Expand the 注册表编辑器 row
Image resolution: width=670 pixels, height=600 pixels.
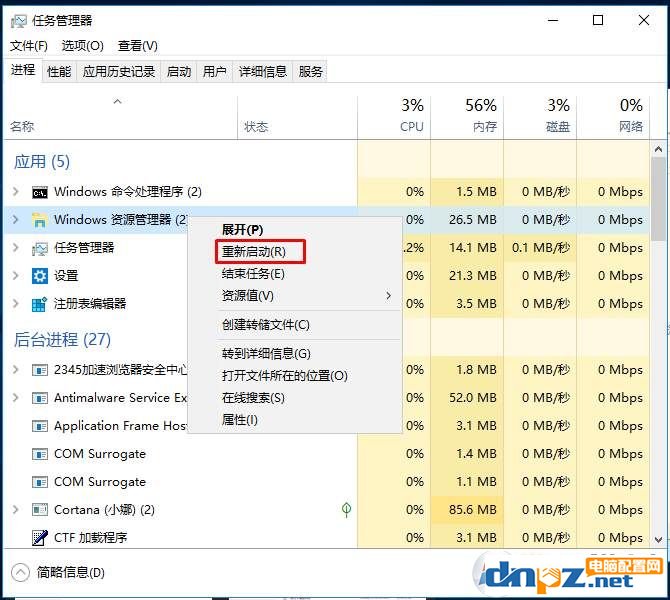16,303
